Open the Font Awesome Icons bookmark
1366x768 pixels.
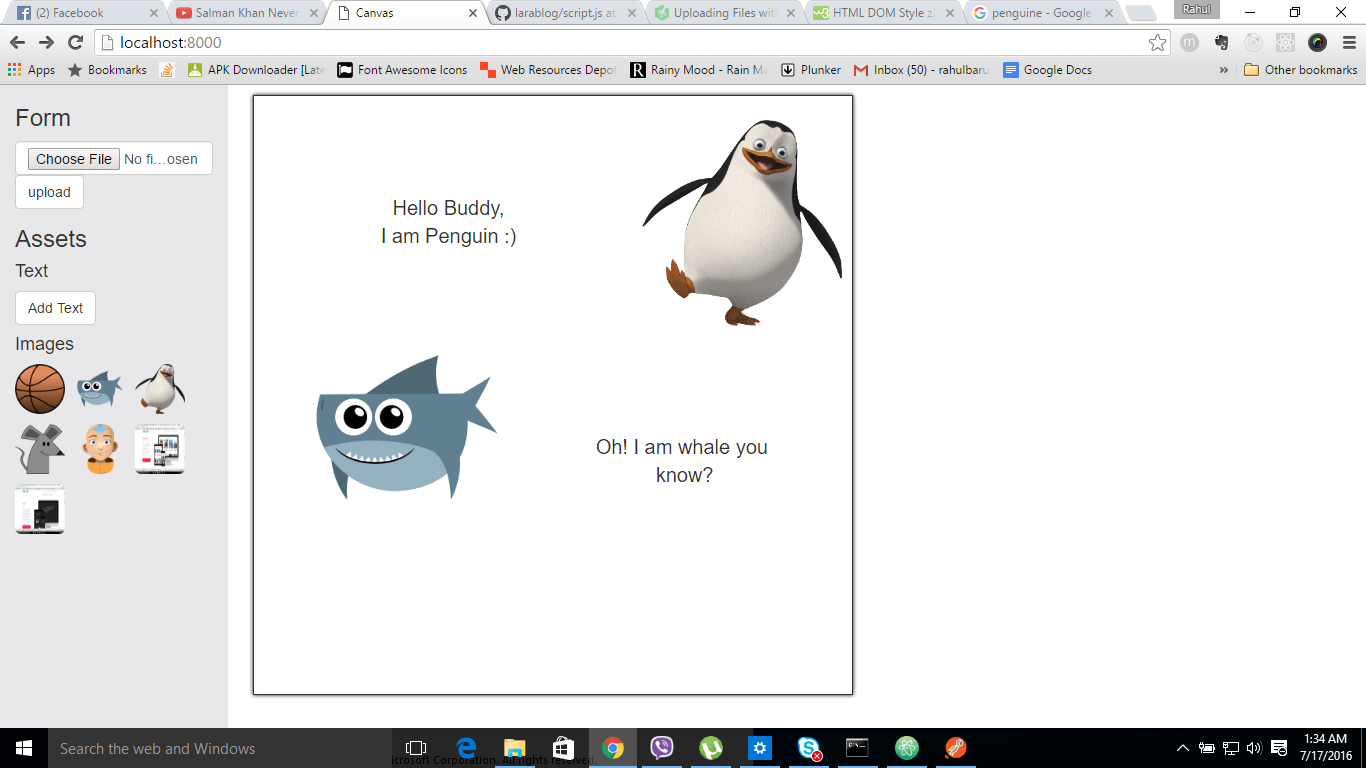click(x=402, y=70)
